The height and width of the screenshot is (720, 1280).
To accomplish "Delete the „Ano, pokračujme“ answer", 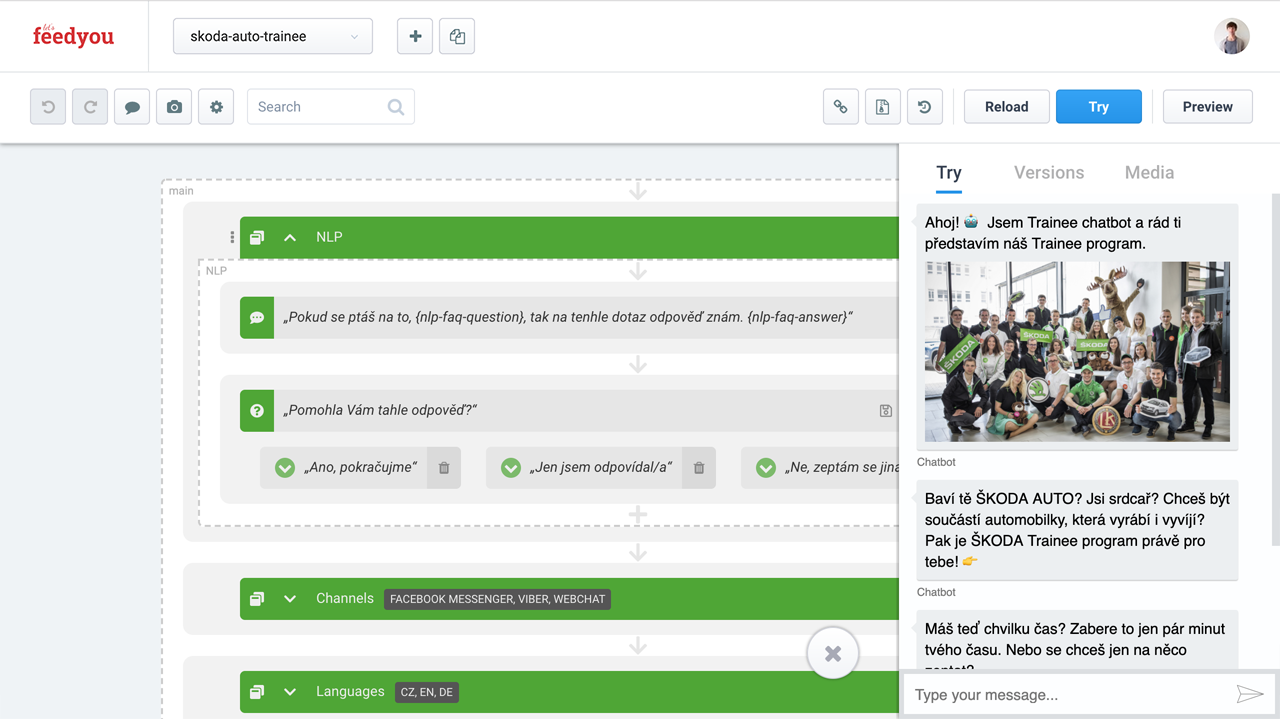I will (444, 468).
